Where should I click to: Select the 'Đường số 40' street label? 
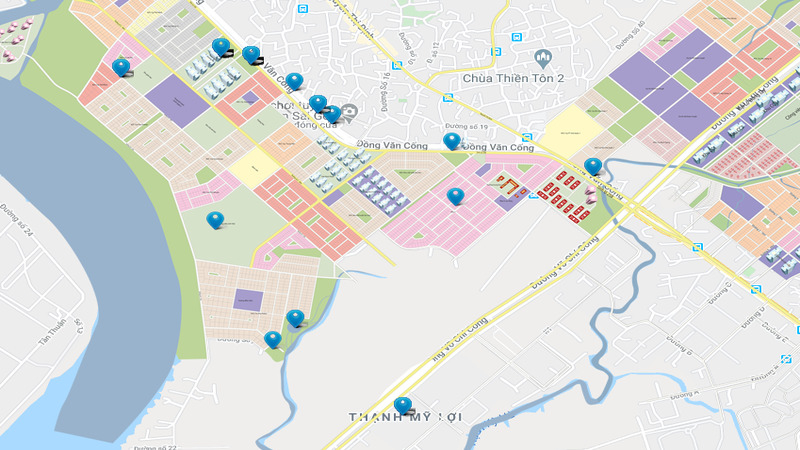coord(631,35)
